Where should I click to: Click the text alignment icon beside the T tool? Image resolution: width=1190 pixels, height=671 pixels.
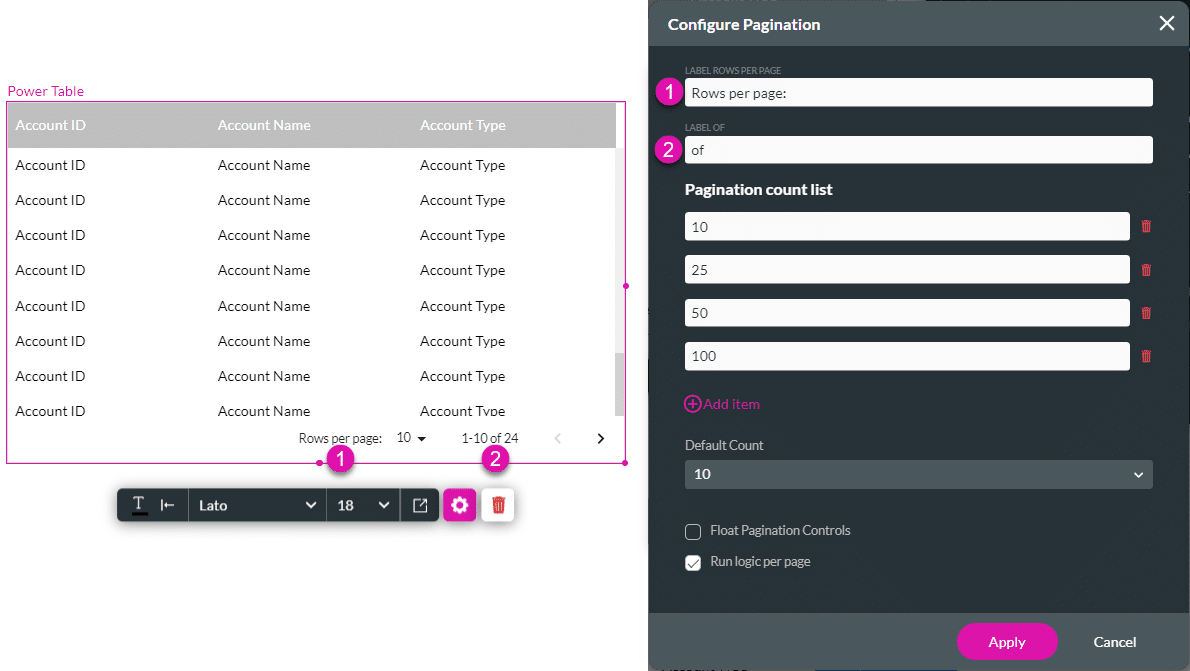168,504
